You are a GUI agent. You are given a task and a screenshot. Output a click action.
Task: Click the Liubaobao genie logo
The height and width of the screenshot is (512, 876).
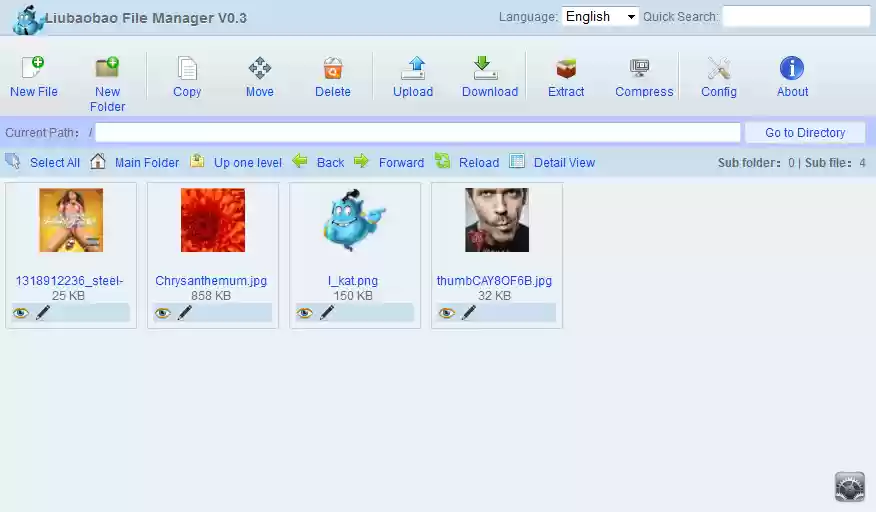28,20
